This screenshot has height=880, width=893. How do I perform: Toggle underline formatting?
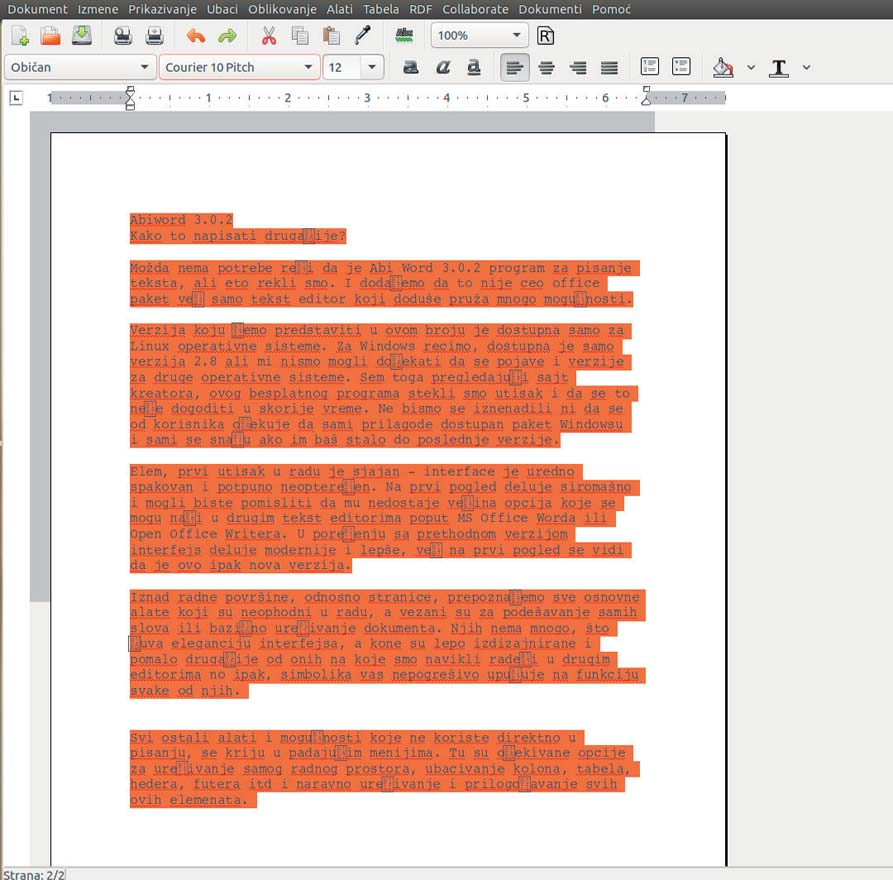(474, 67)
